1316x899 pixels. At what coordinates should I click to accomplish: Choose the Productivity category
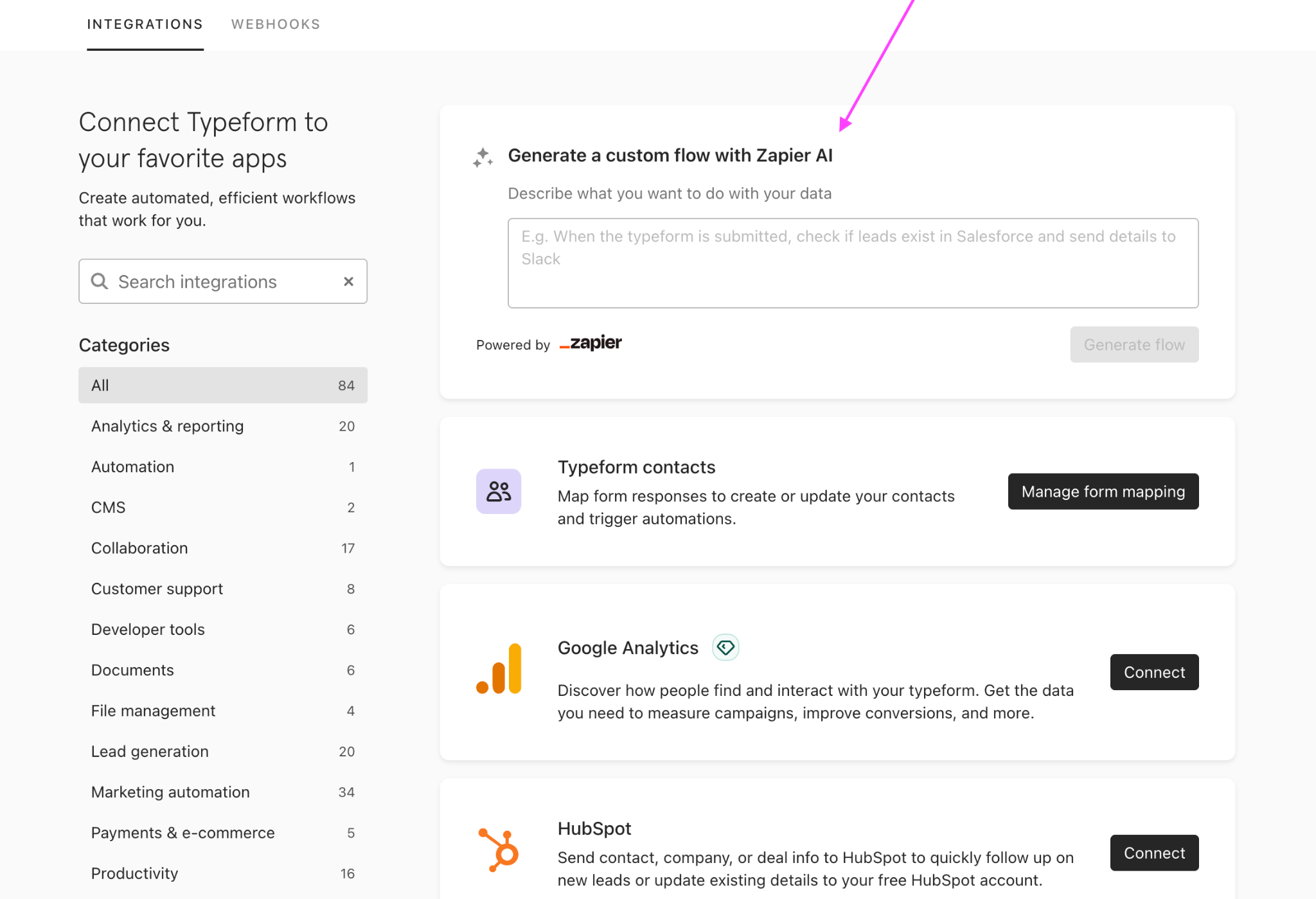click(x=223, y=873)
